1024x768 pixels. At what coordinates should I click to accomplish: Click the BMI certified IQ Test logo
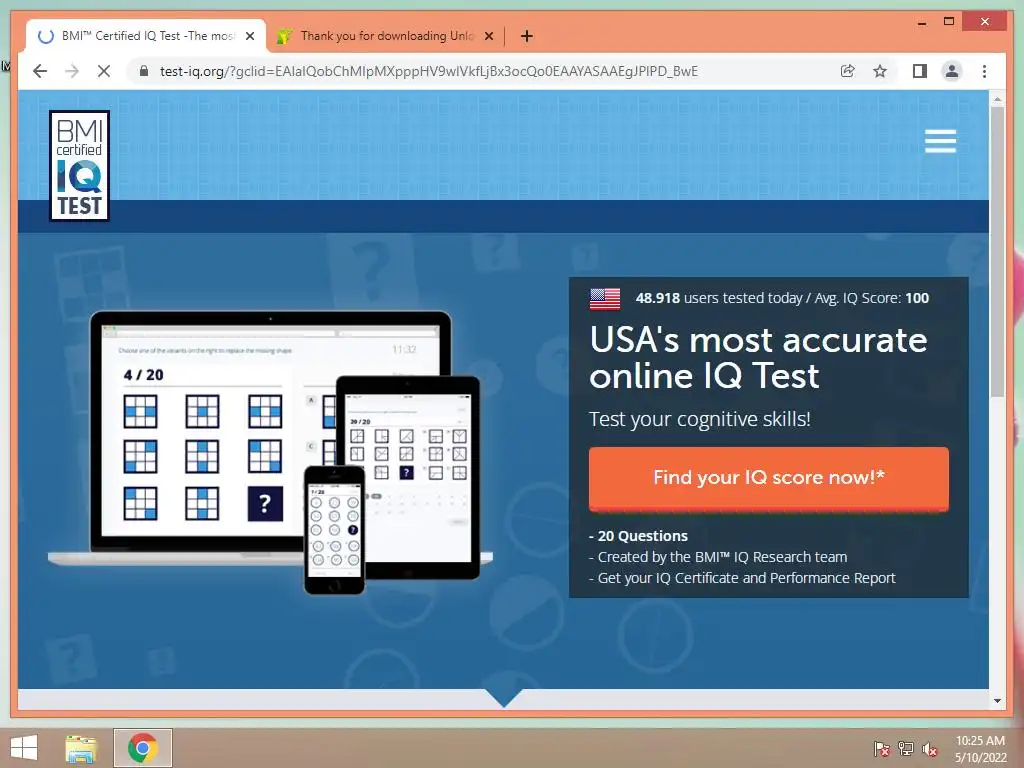point(80,166)
